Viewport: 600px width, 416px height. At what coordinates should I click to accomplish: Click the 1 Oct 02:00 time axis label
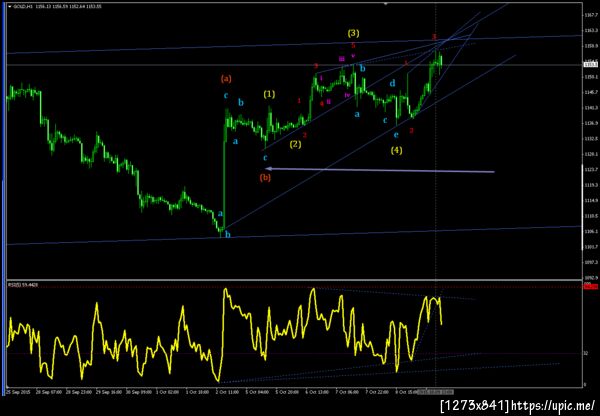(x=169, y=392)
